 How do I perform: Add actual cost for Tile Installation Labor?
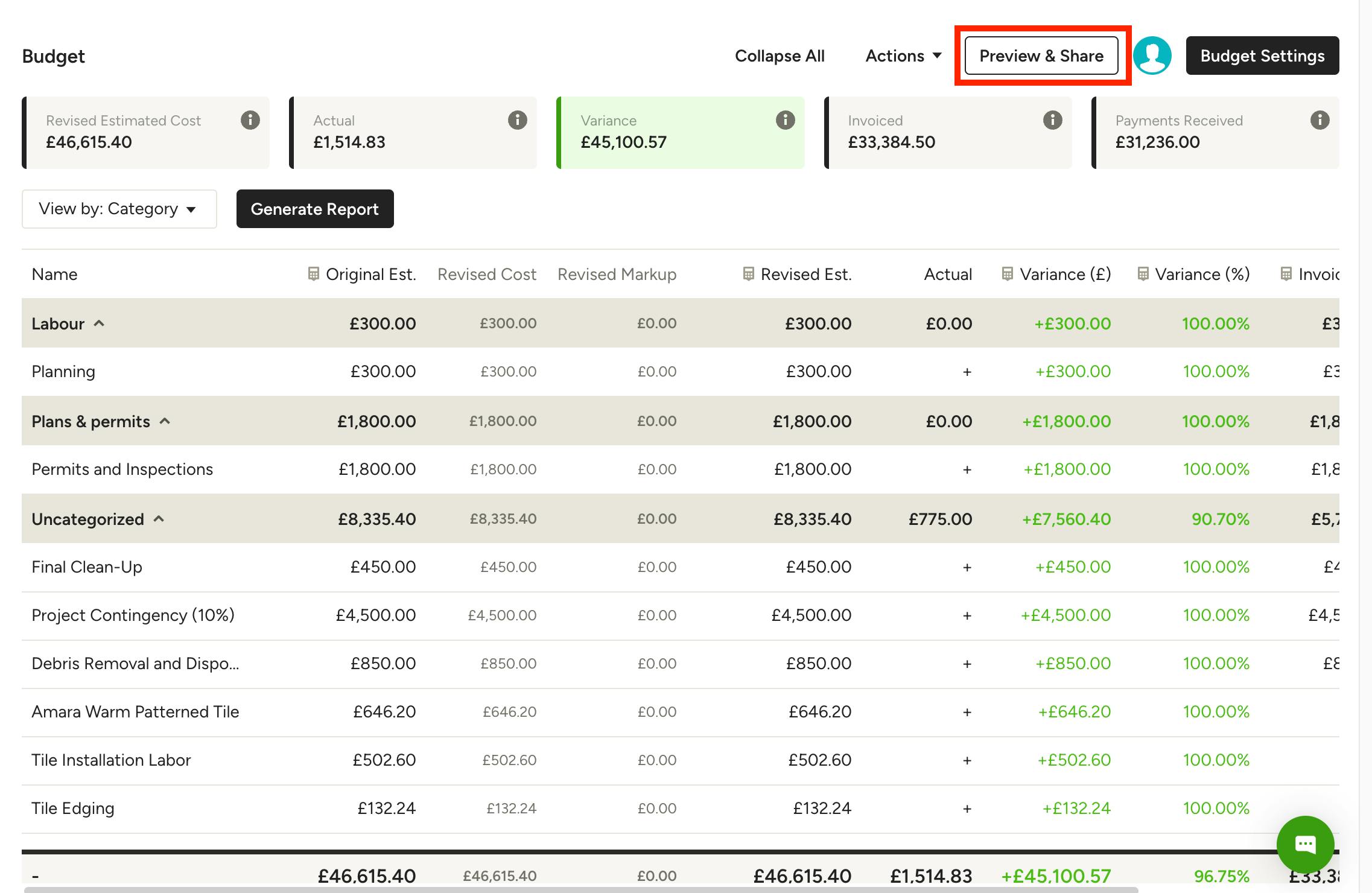(x=967, y=760)
